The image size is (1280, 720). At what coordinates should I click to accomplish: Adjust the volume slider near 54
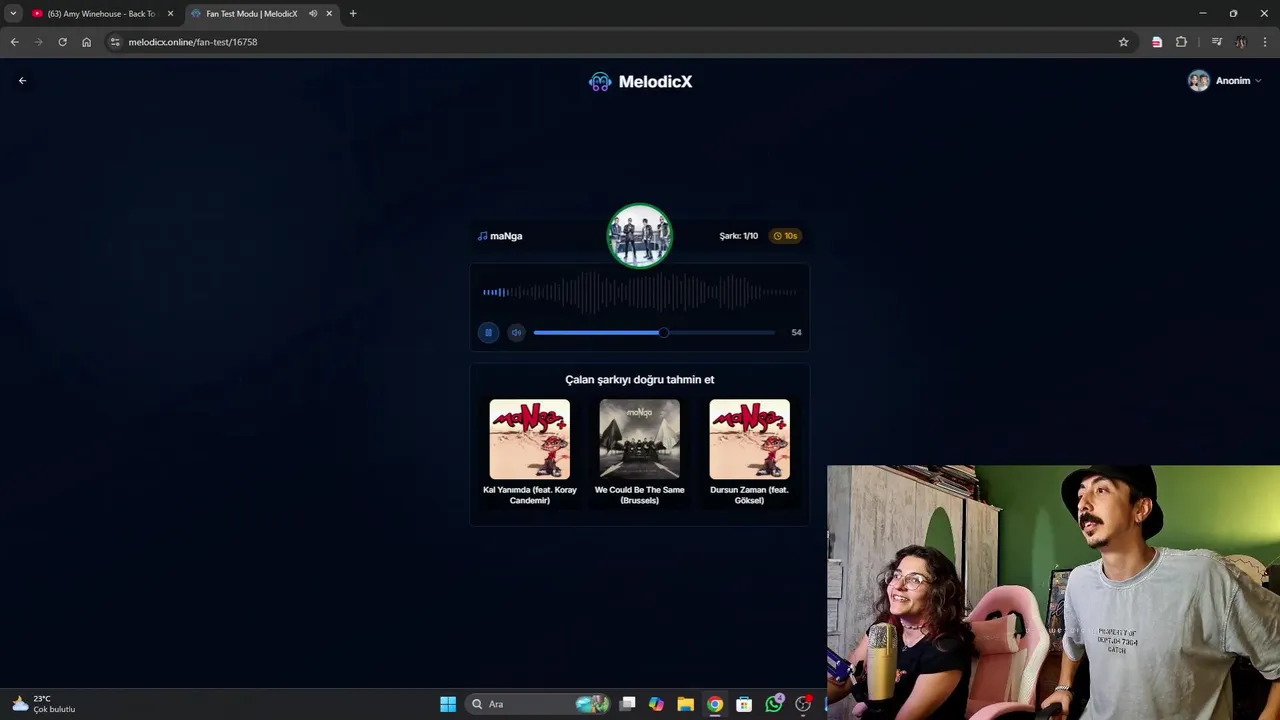(654, 332)
